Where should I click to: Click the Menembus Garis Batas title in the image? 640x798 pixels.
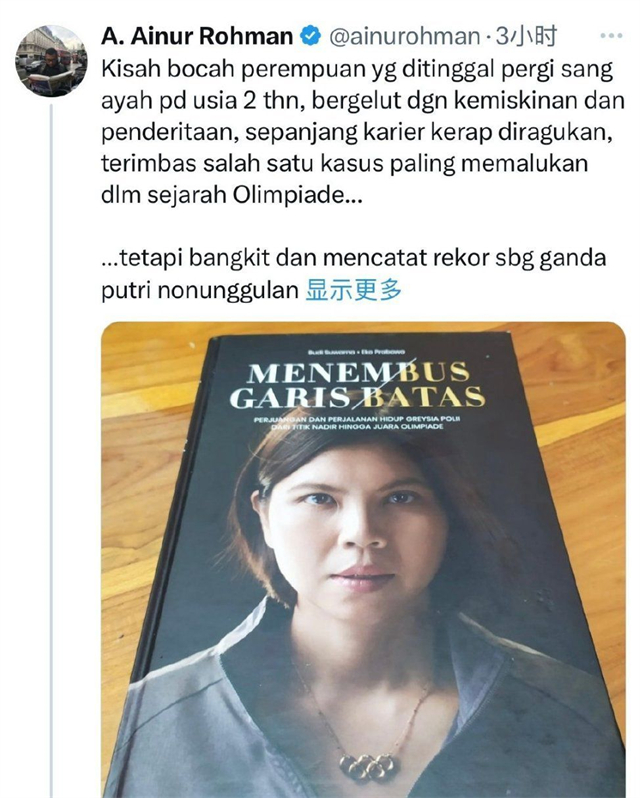point(357,385)
